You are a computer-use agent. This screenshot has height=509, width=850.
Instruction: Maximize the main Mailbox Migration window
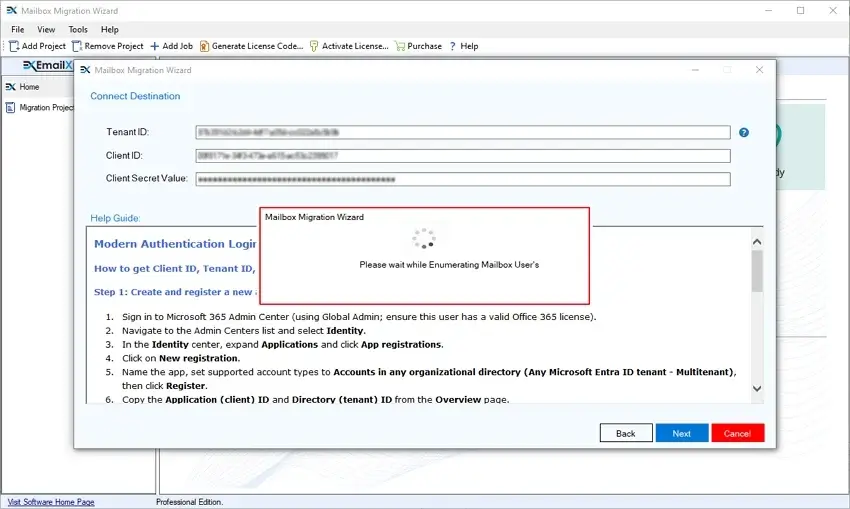pos(801,10)
